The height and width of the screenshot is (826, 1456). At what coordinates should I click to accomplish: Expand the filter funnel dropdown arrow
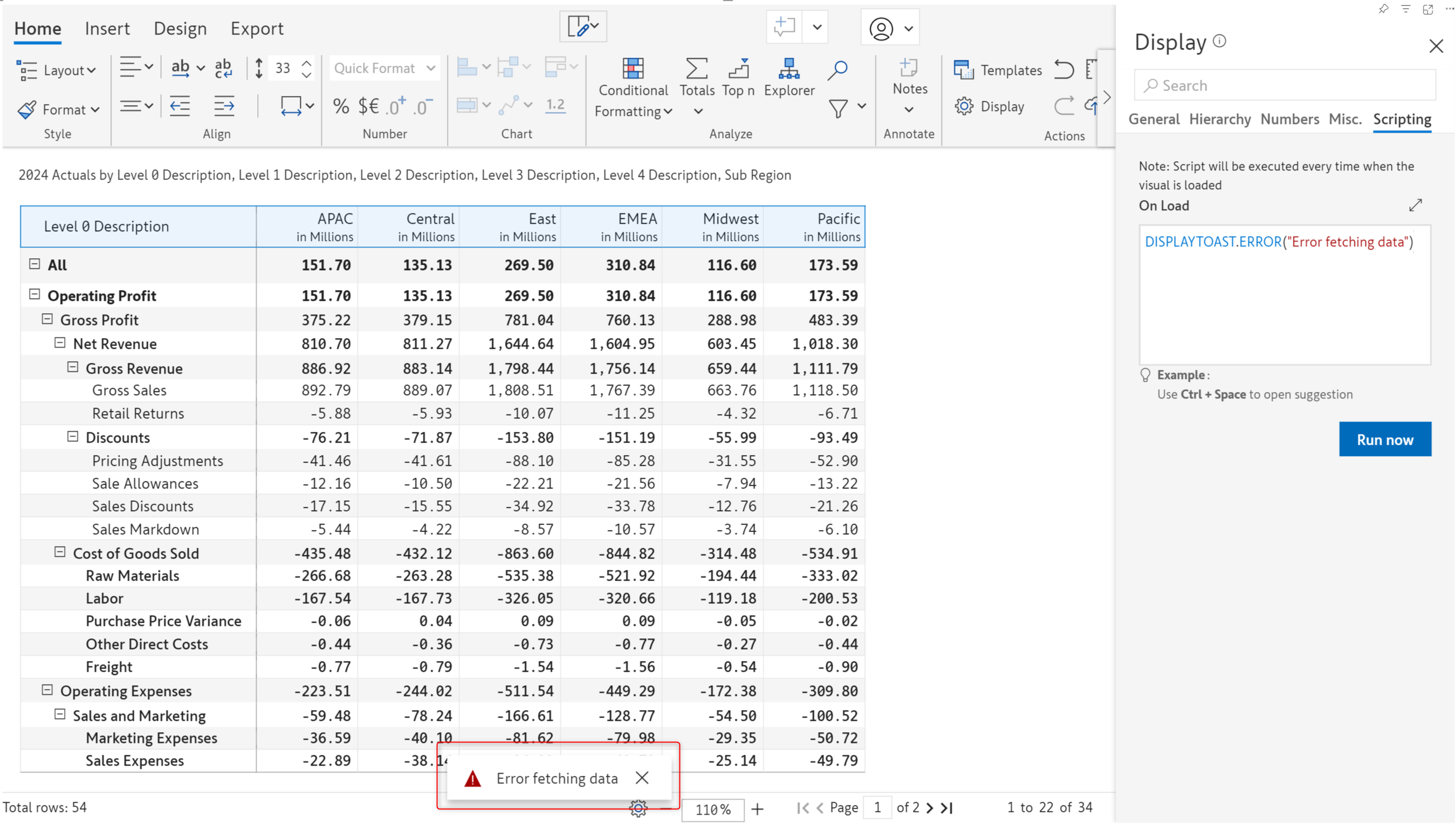[862, 106]
